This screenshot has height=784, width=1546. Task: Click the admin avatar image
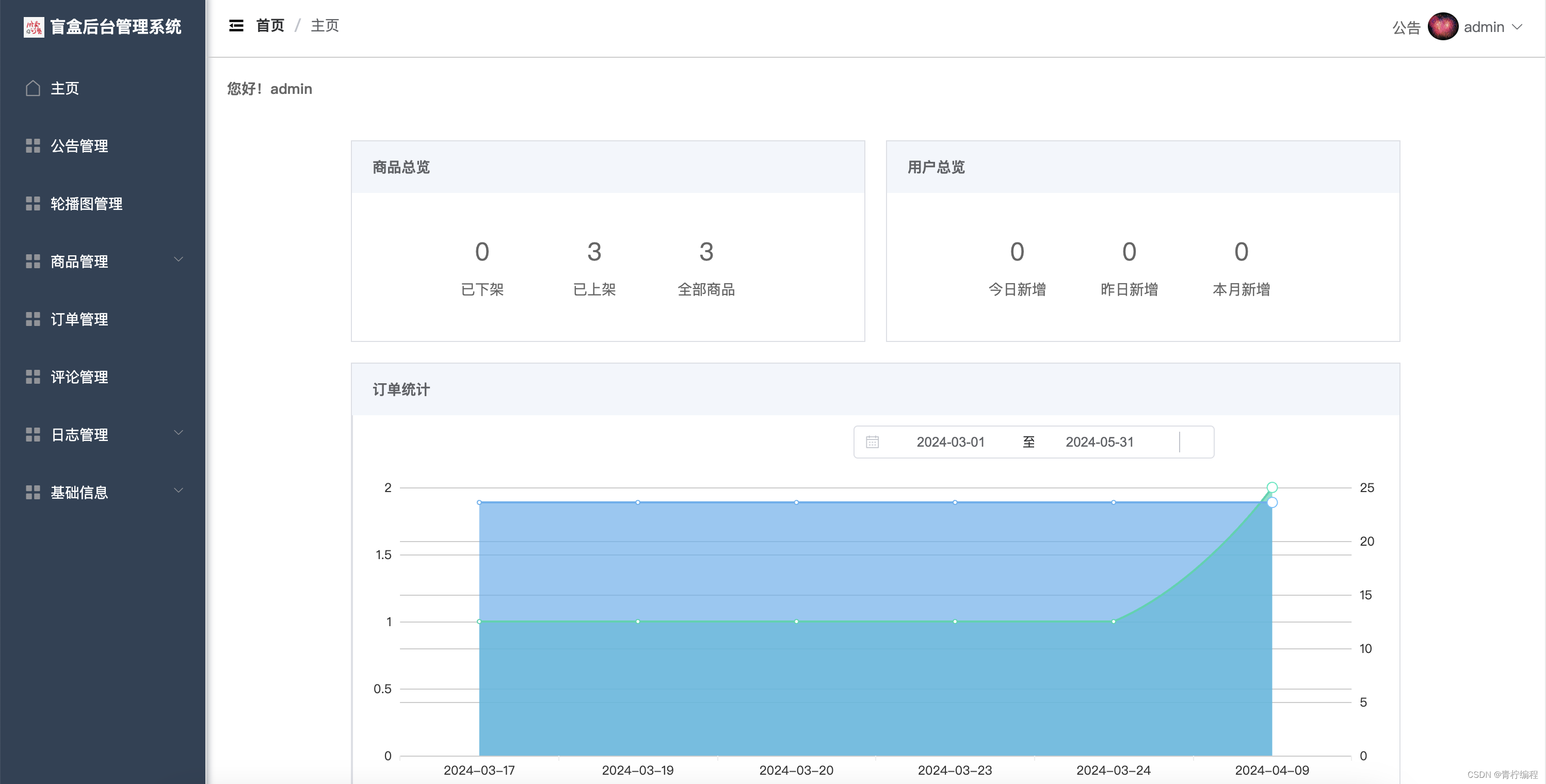pyautogui.click(x=1443, y=27)
